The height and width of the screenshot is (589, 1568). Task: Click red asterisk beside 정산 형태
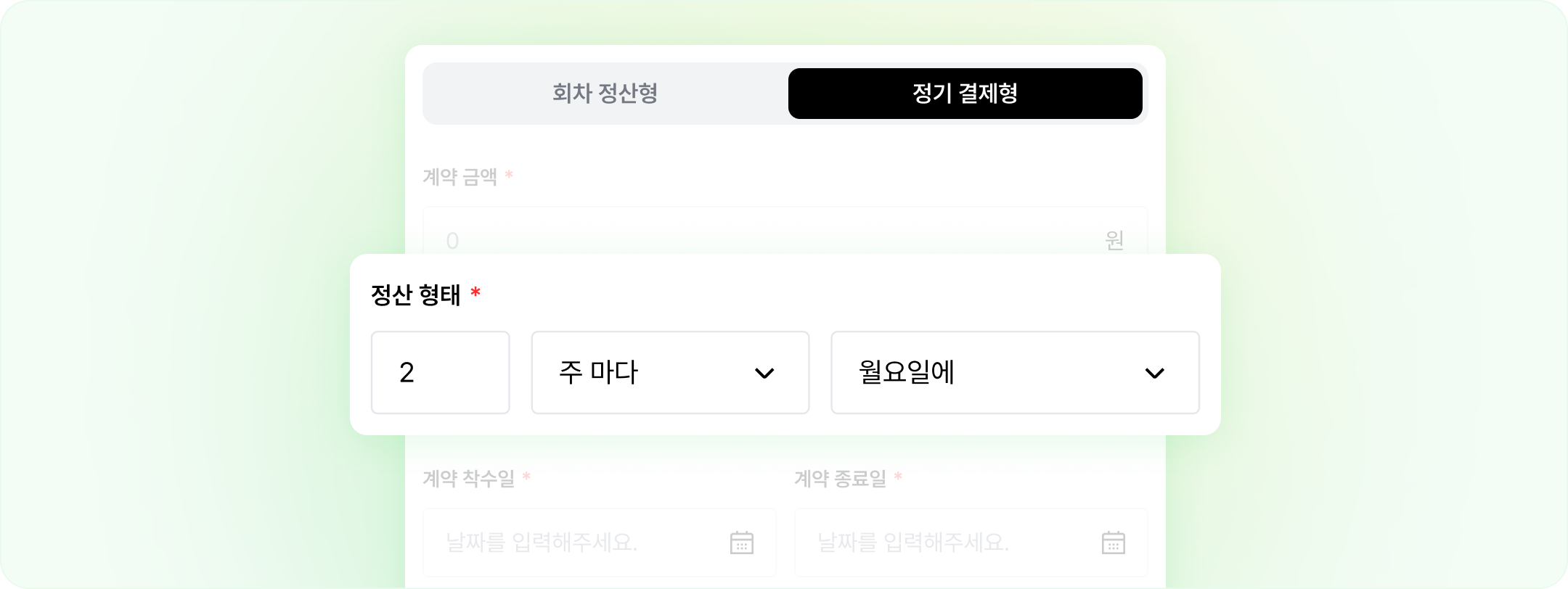tap(475, 294)
